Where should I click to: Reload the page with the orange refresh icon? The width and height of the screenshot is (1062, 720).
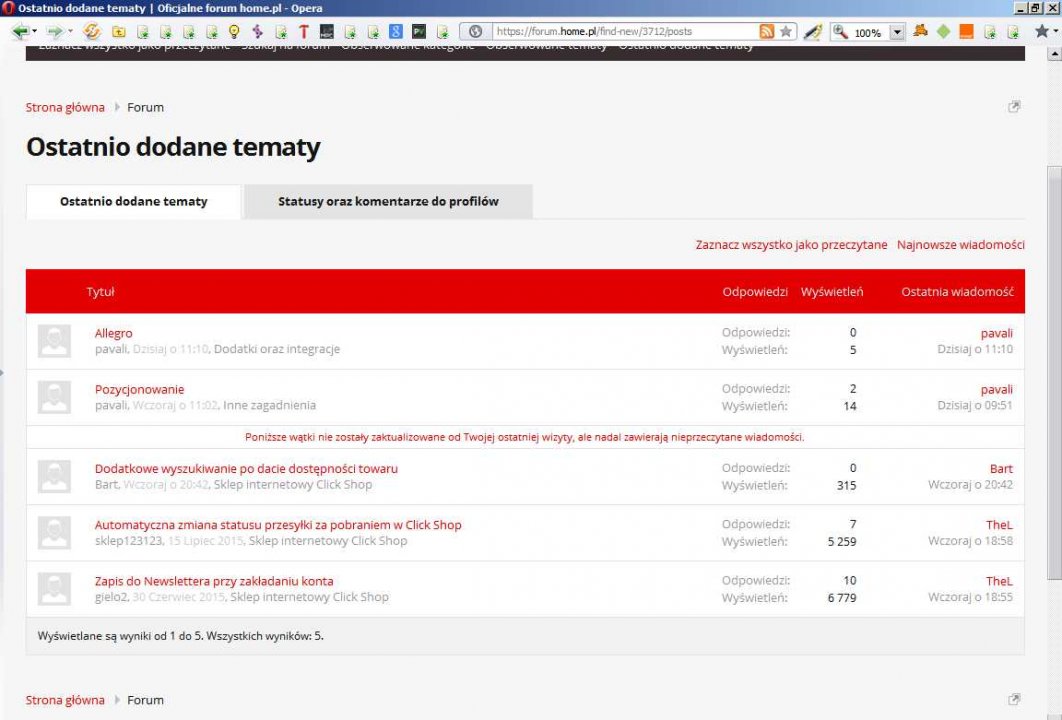click(x=91, y=31)
